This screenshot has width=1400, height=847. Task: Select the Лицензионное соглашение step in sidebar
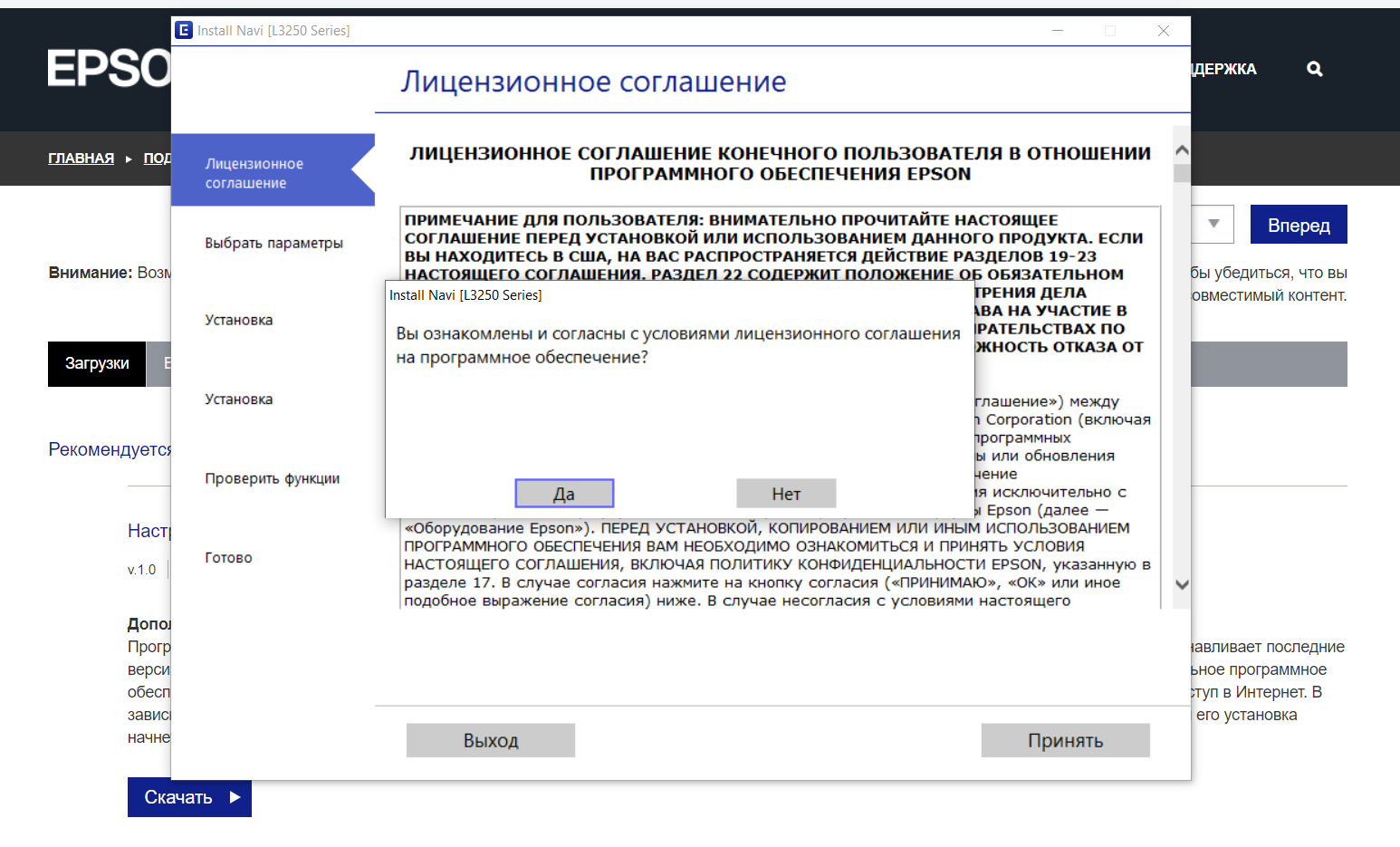273,170
